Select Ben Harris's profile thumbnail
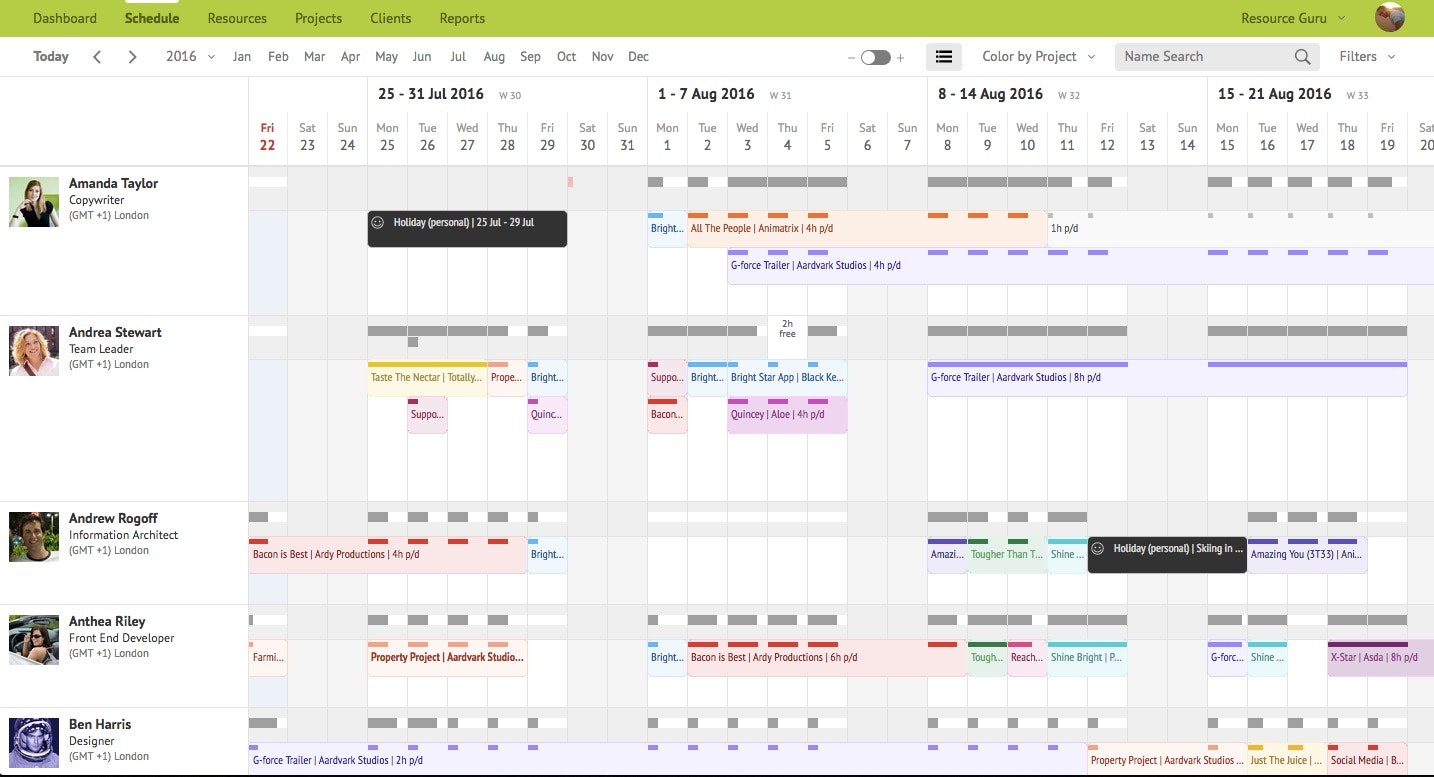 [x=33, y=742]
